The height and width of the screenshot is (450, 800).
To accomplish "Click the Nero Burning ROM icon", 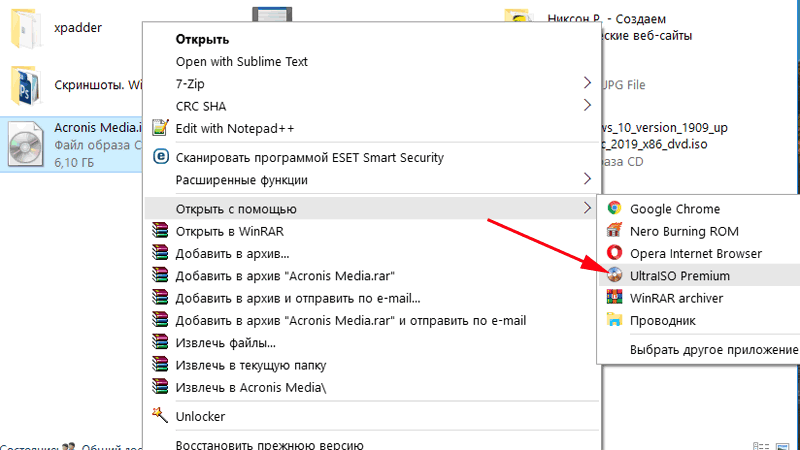I will point(614,231).
